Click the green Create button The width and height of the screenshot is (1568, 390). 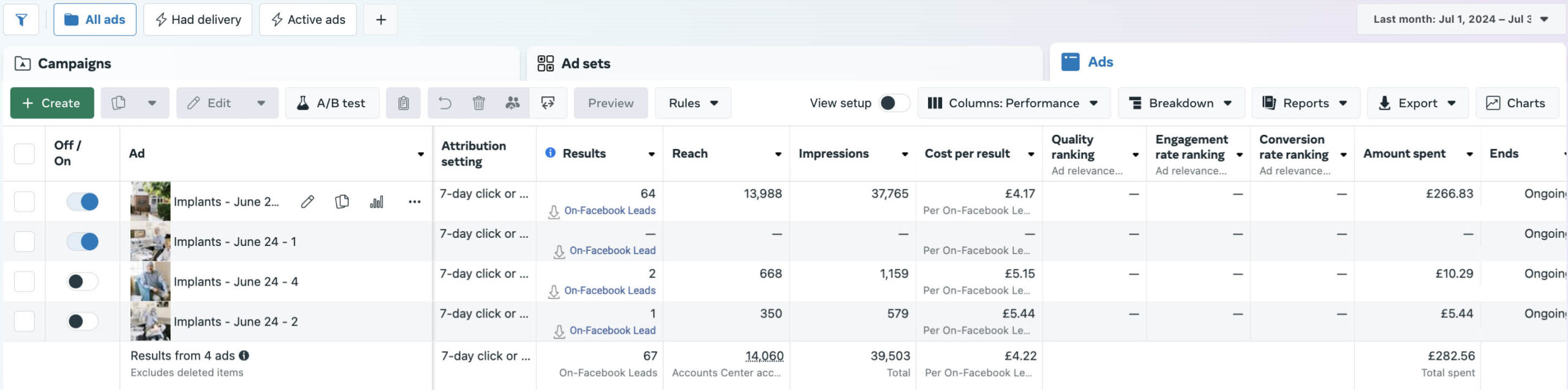(52, 103)
